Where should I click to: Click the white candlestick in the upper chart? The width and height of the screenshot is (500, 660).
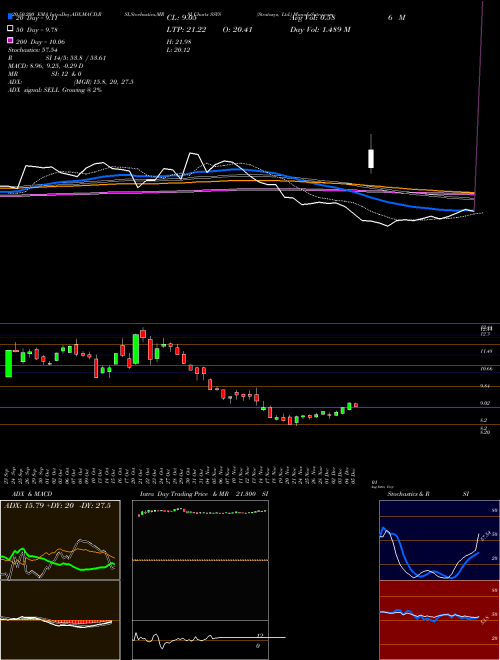[x=371, y=158]
